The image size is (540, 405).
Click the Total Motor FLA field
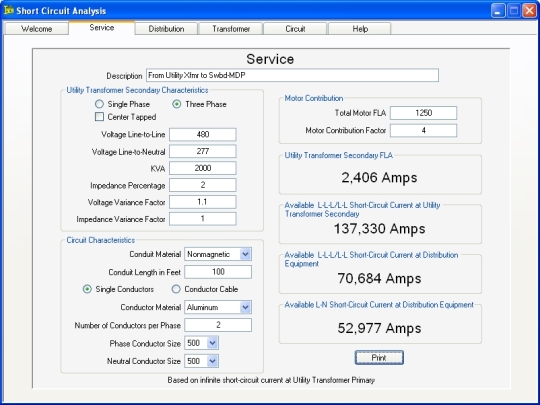coord(424,113)
